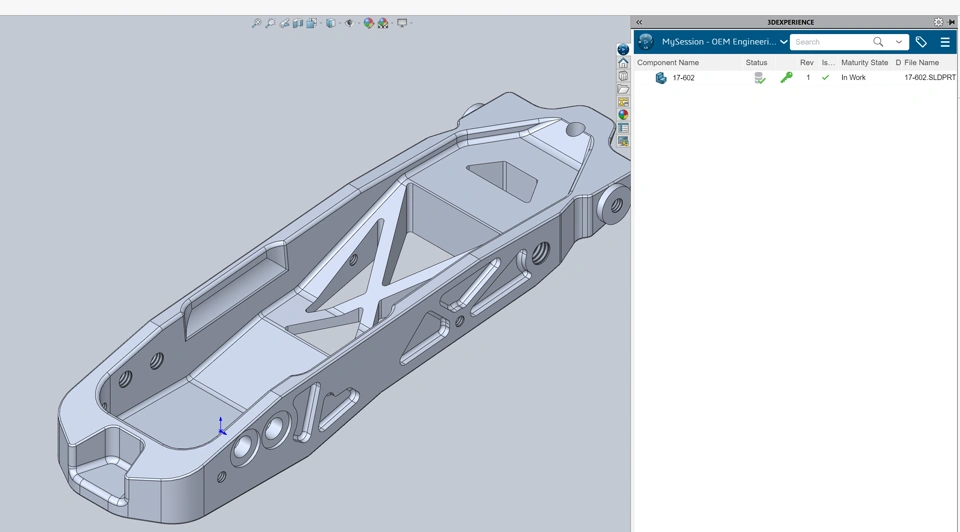Sort by Component Name column header

click(x=668, y=62)
